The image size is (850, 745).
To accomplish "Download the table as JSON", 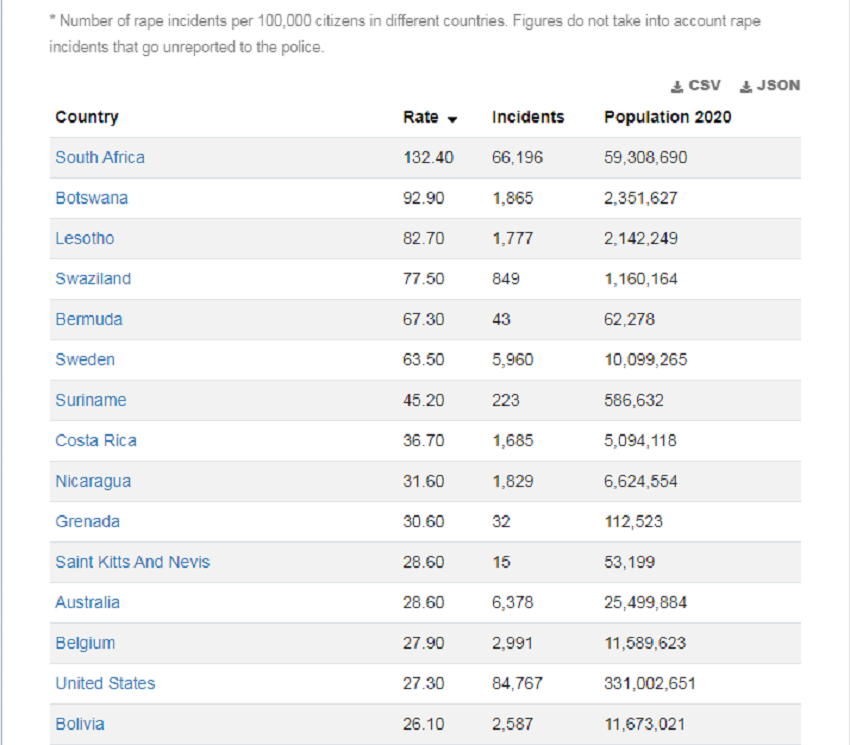I will [x=770, y=86].
